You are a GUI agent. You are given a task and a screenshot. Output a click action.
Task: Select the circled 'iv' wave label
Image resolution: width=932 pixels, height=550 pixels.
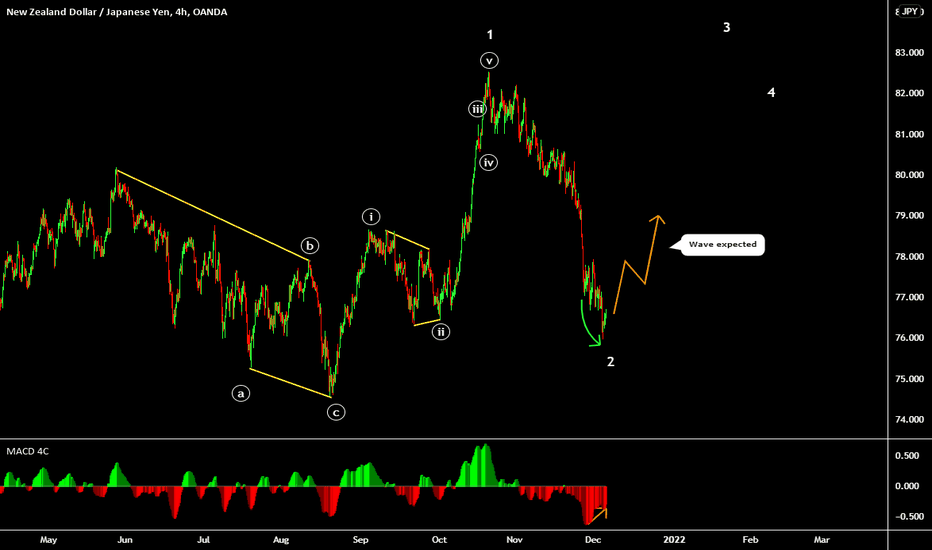489,162
